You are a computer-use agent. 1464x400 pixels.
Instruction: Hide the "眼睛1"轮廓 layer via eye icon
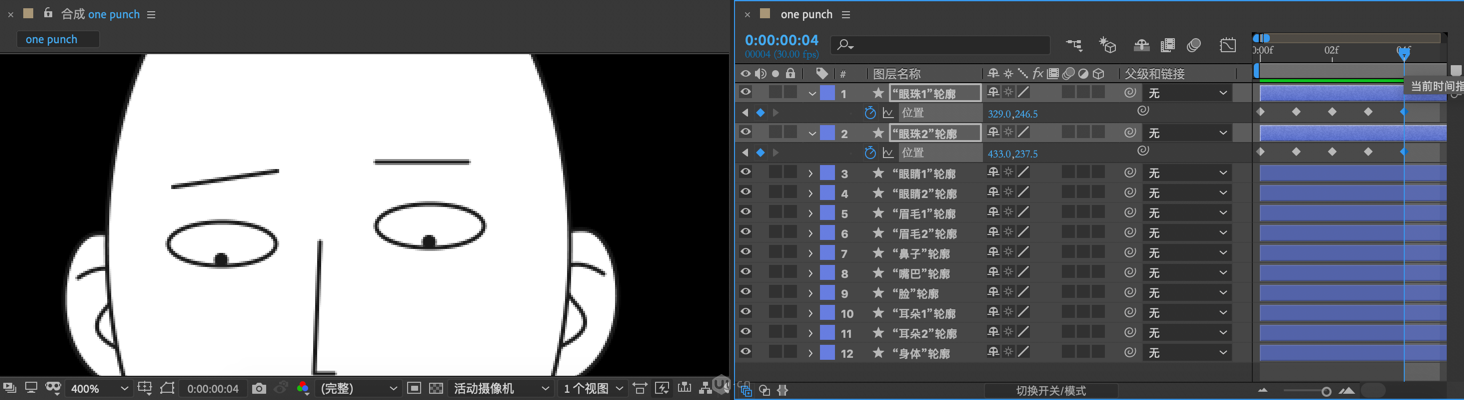coord(745,173)
